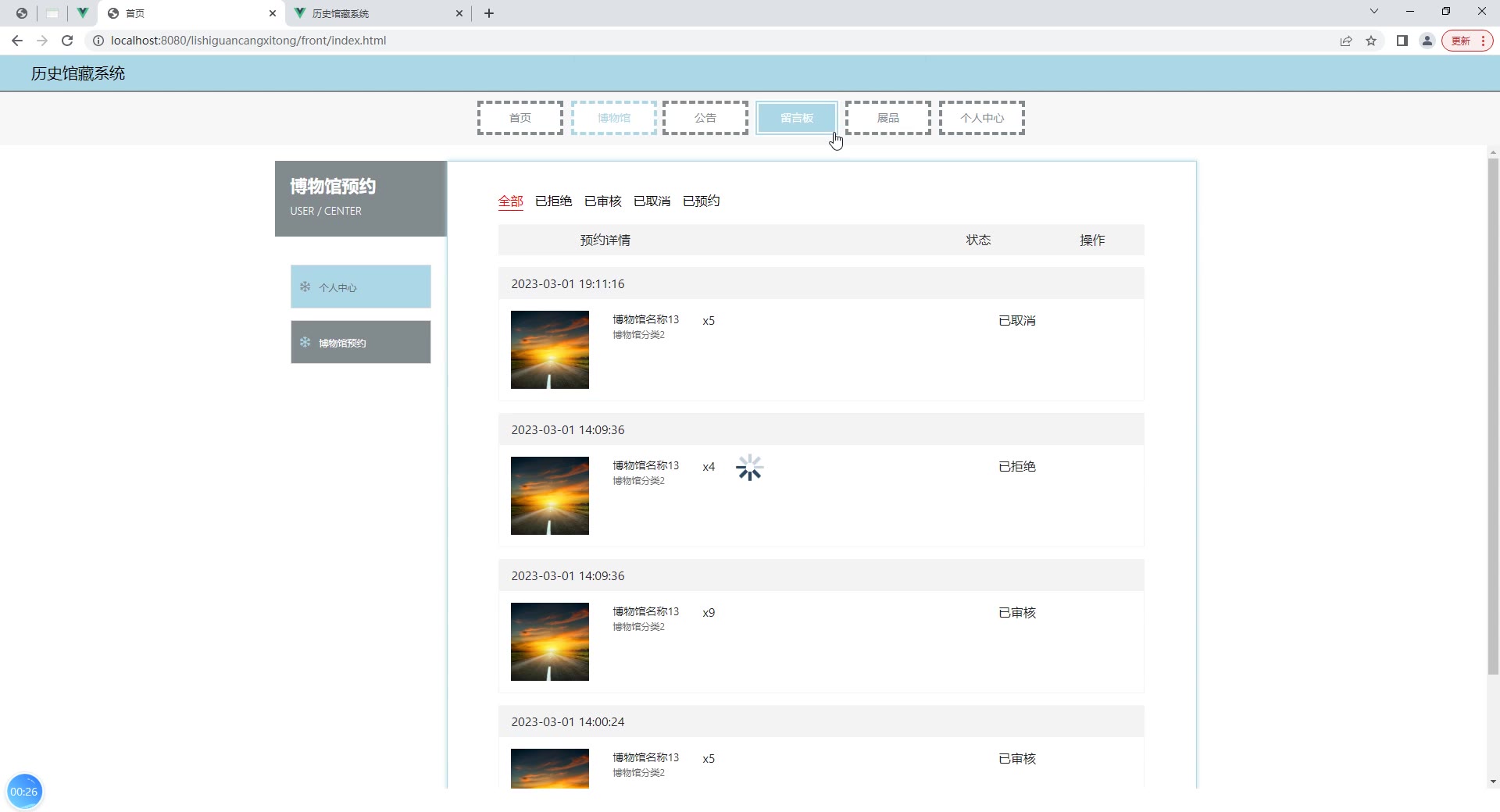
Task: Open the 留言板 navigation item
Action: (797, 118)
